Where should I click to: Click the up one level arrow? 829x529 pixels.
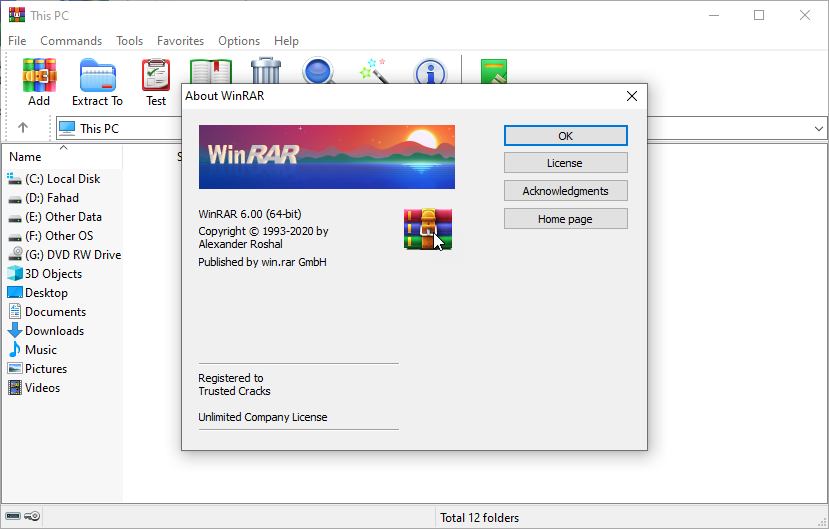23,128
